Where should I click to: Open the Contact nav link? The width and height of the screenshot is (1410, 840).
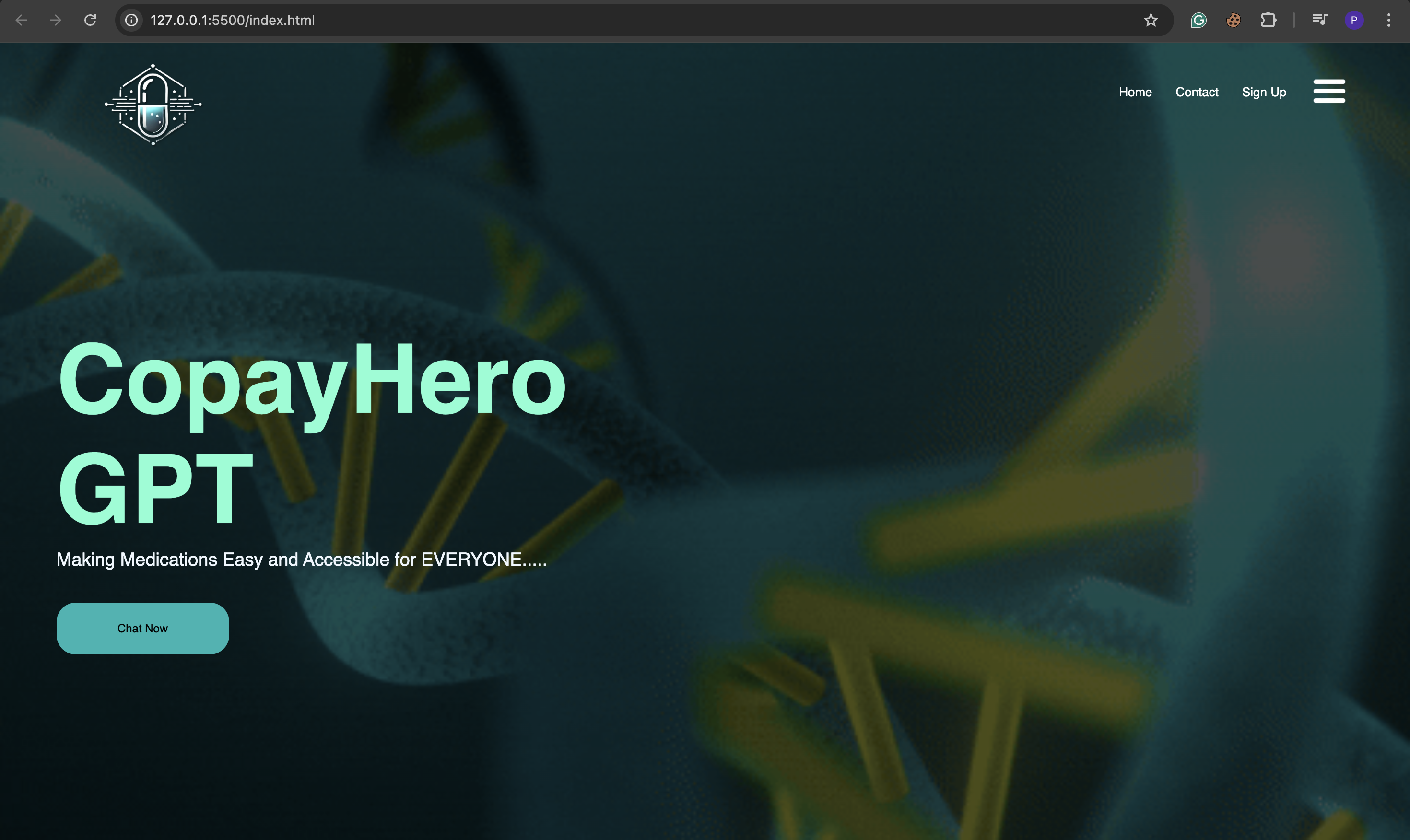tap(1197, 92)
